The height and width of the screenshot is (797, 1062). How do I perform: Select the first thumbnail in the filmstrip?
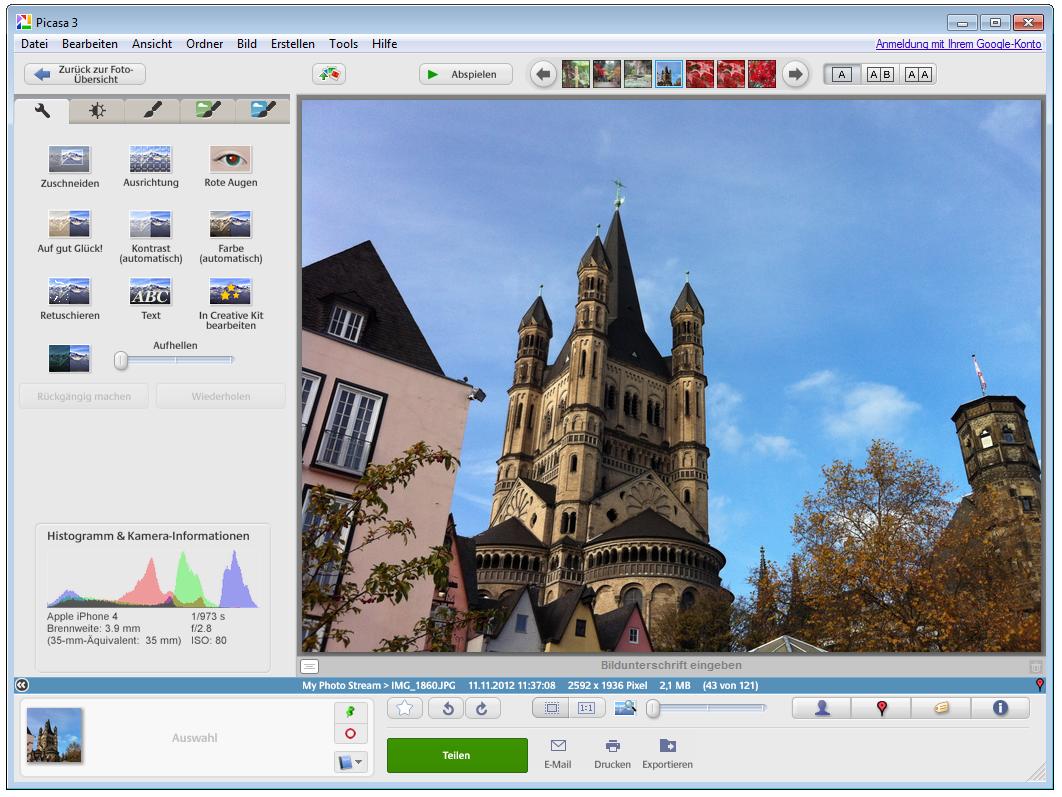click(576, 74)
